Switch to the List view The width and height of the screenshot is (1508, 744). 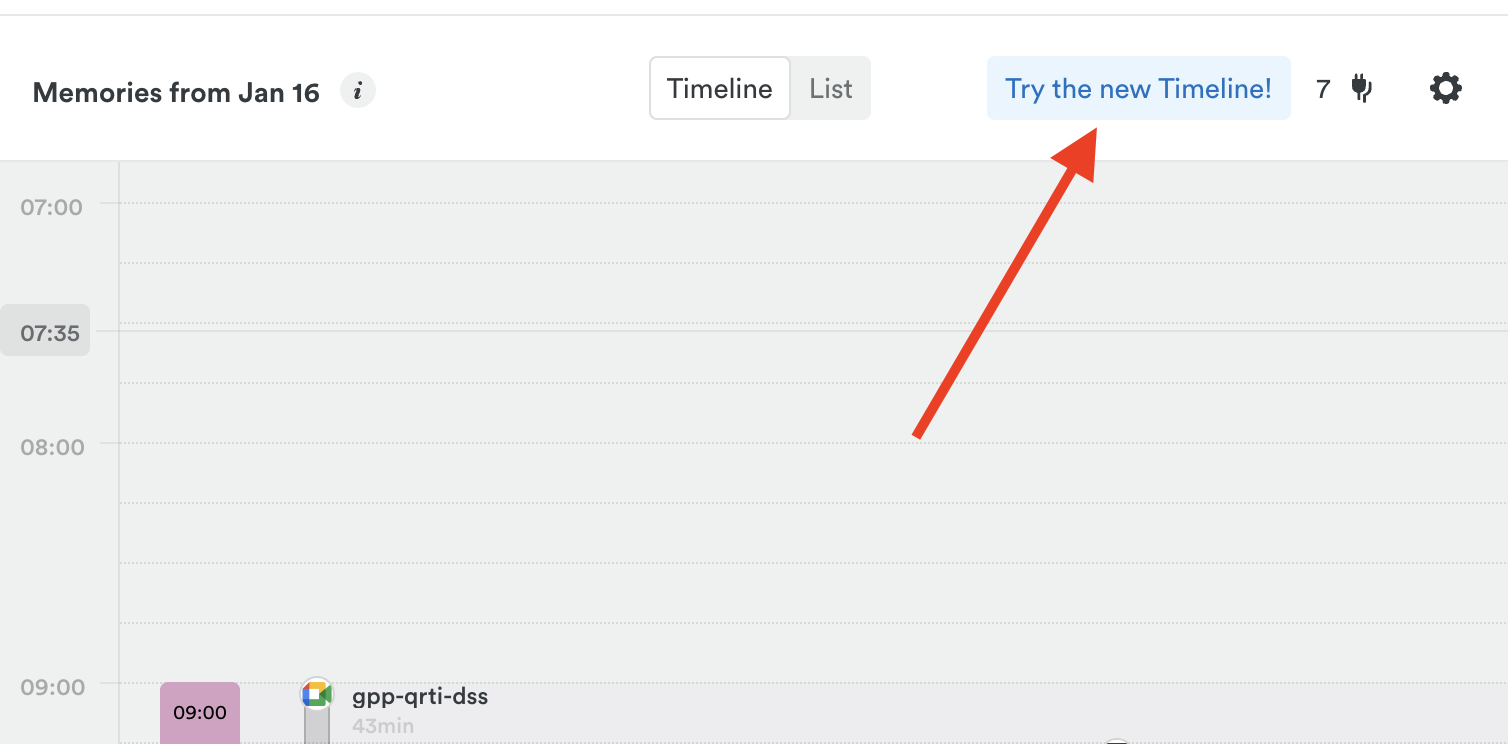[830, 88]
